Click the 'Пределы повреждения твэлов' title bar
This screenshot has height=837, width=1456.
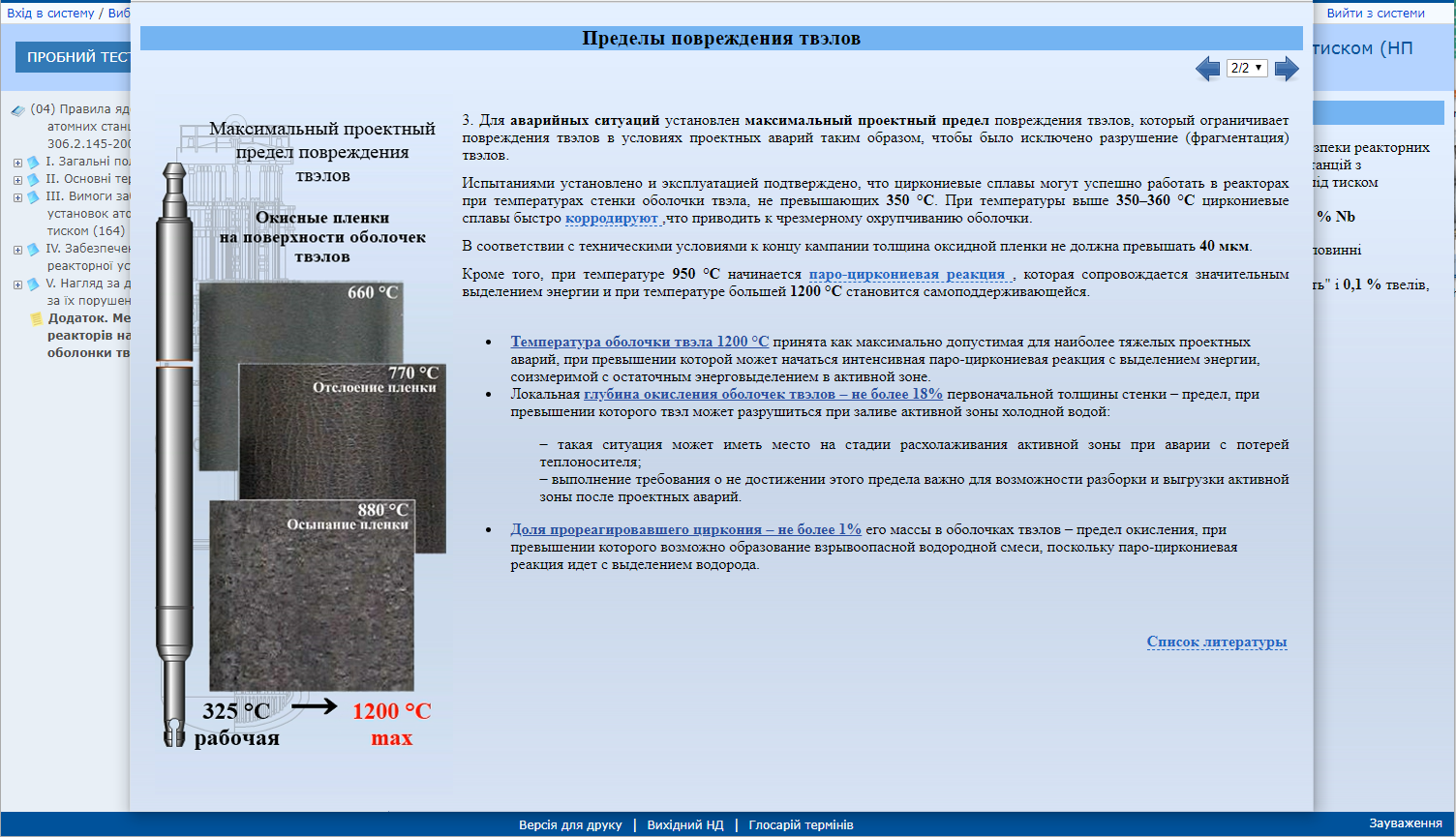(x=721, y=39)
